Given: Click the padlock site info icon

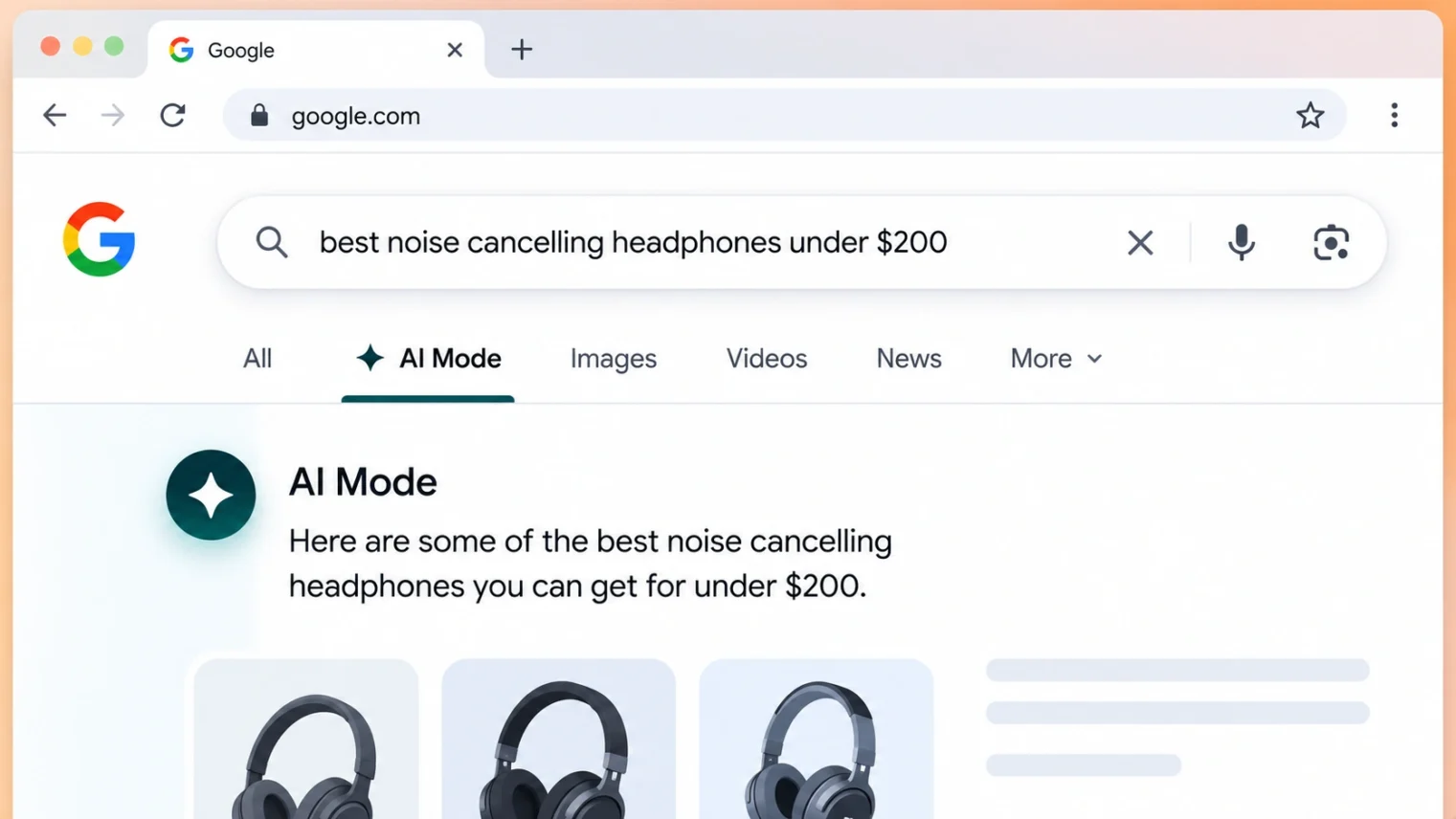Looking at the screenshot, I should pyautogui.click(x=259, y=116).
